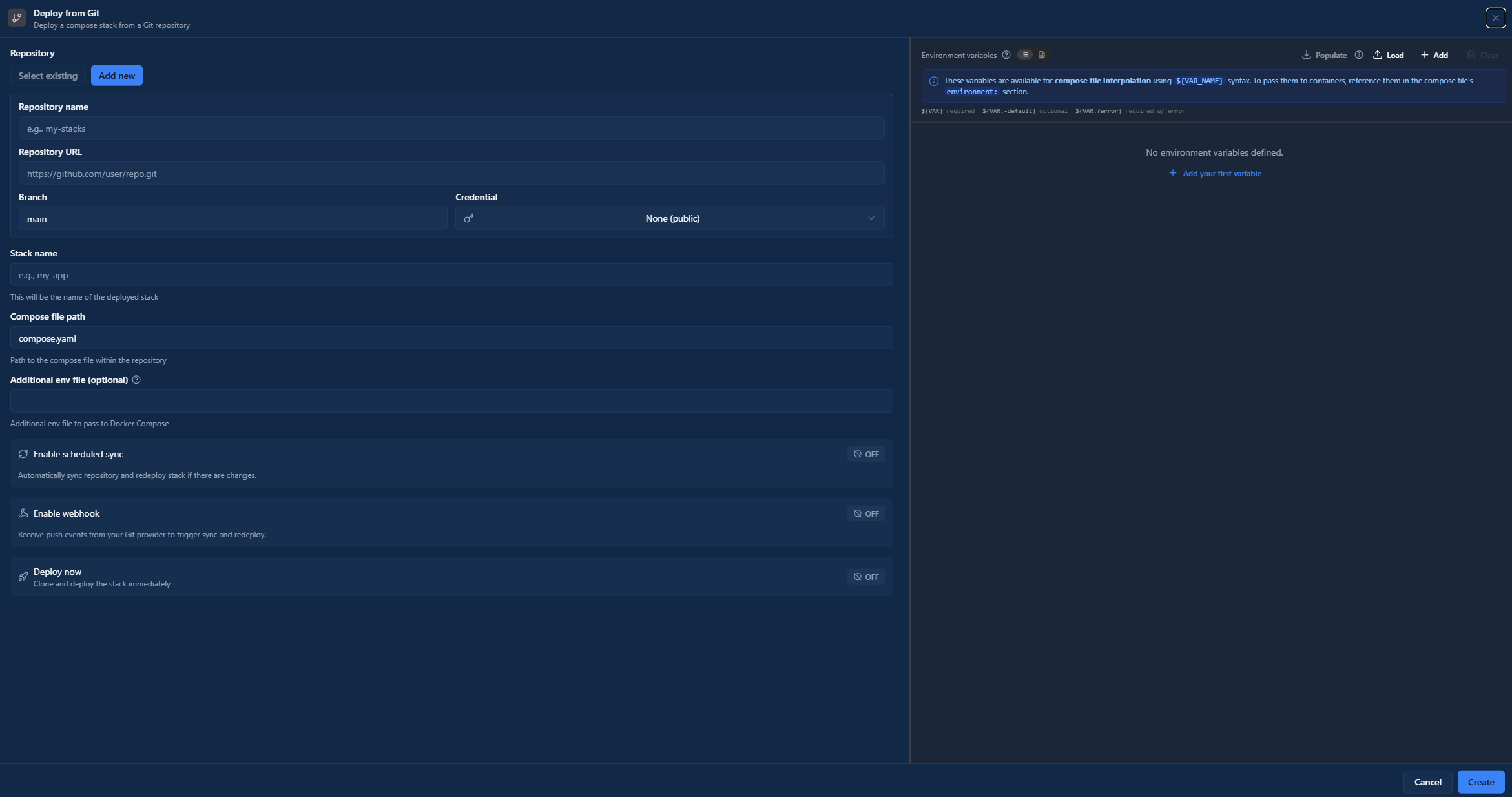Select the 'Add new' repository tab

coord(117,76)
